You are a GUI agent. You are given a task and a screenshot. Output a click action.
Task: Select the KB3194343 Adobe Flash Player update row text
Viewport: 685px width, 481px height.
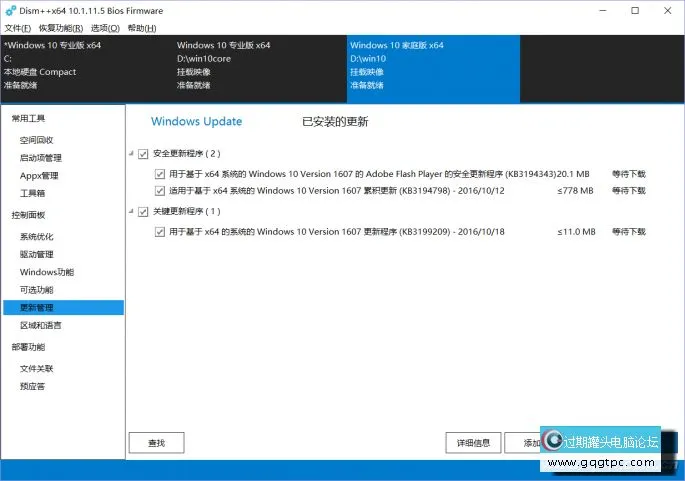click(363, 174)
